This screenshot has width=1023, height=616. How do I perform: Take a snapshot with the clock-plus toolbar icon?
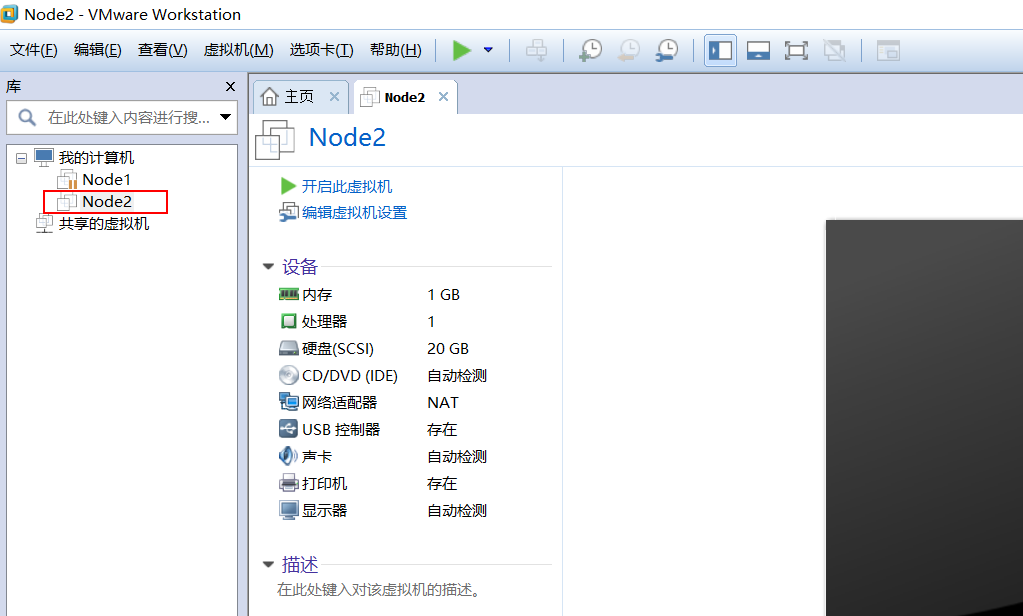590,49
